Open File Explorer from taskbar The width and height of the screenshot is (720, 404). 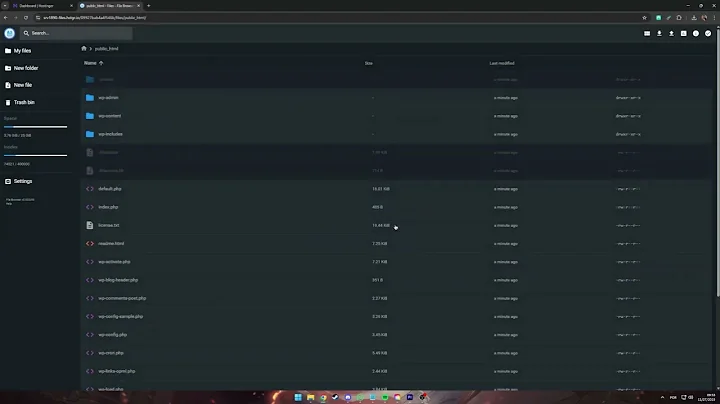point(311,397)
